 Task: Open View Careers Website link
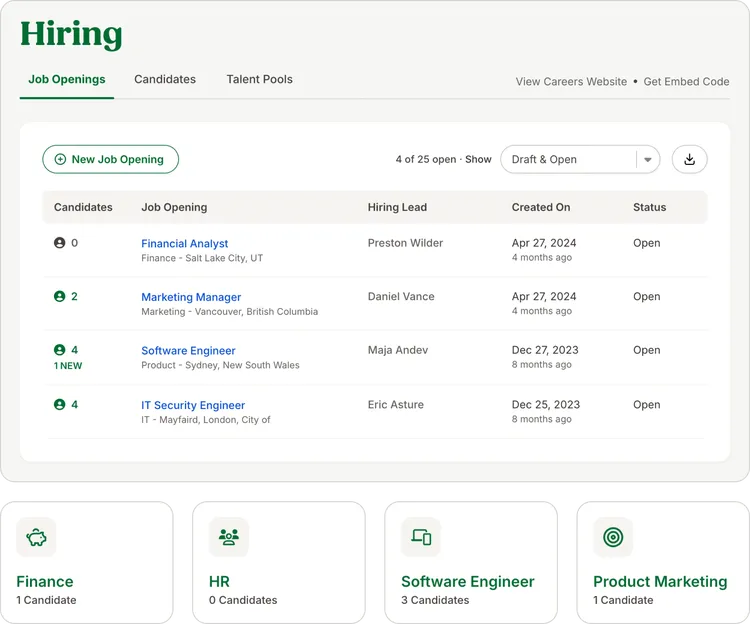tap(571, 82)
